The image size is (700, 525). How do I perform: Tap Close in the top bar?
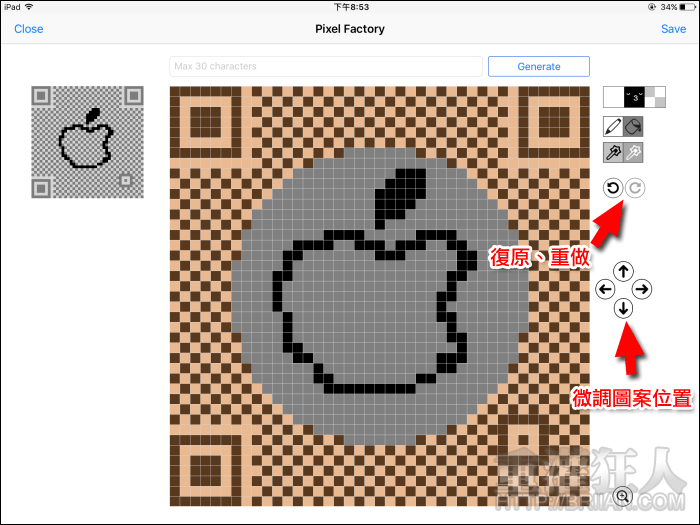pos(29,29)
